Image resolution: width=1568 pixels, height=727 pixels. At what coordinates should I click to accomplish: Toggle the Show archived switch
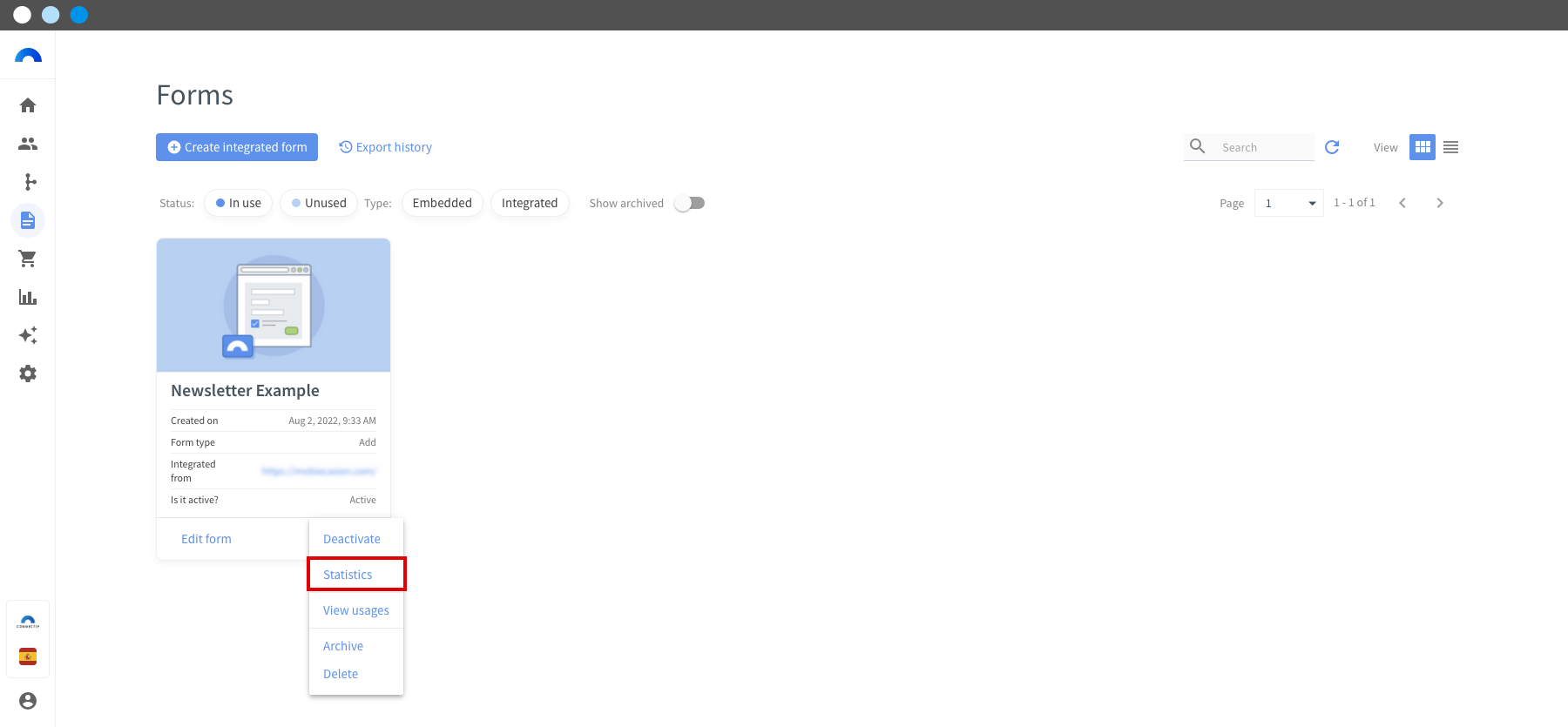pyautogui.click(x=690, y=203)
